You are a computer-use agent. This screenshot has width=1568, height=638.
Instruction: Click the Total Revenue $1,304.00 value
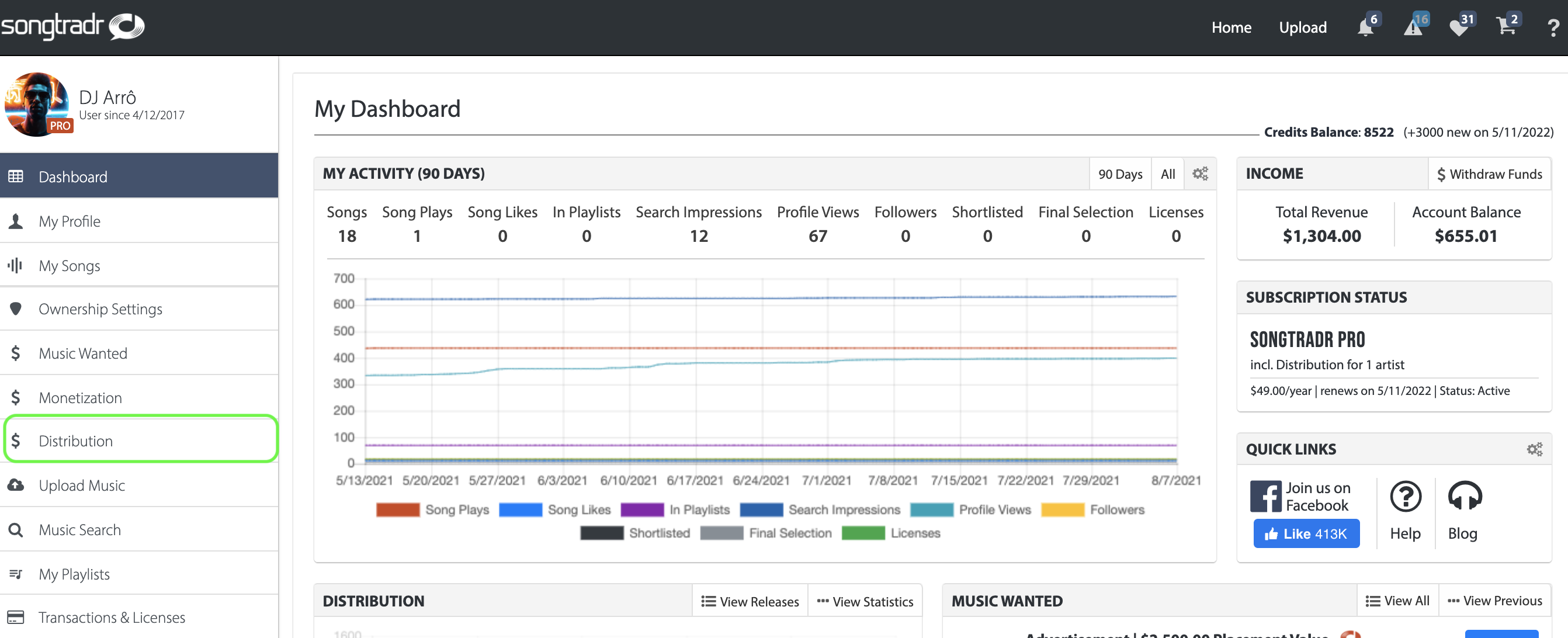(1321, 236)
